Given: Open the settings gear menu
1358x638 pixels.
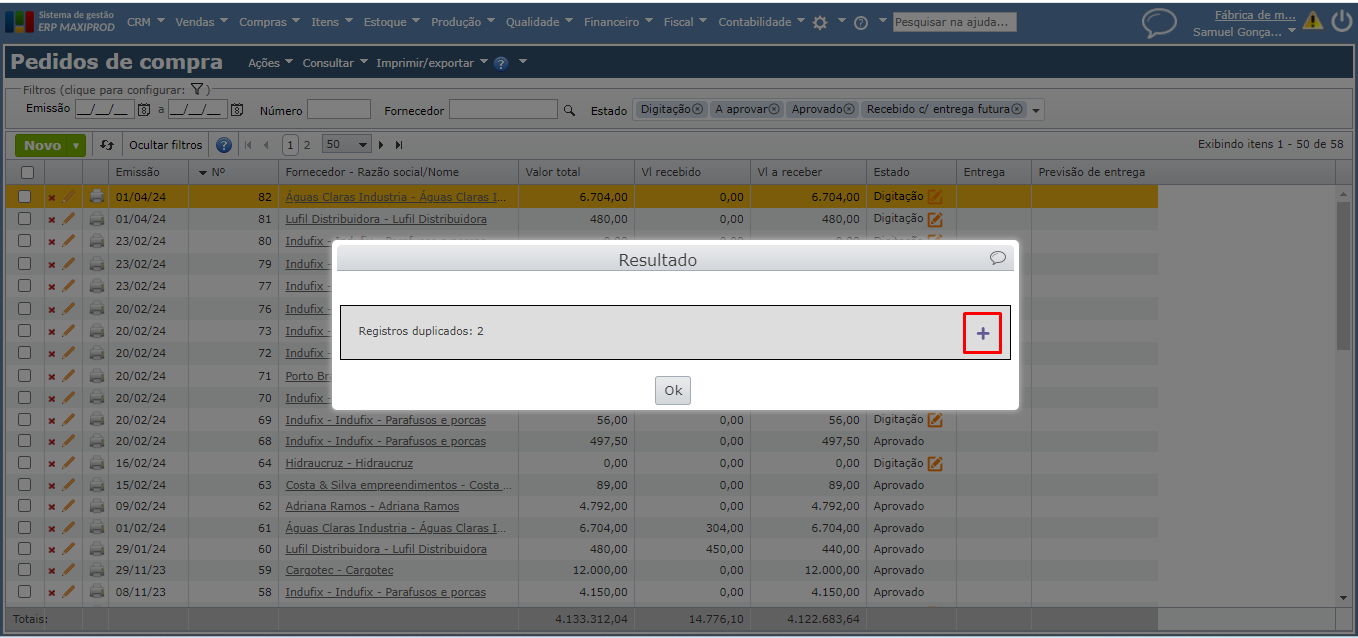Looking at the screenshot, I should [820, 22].
